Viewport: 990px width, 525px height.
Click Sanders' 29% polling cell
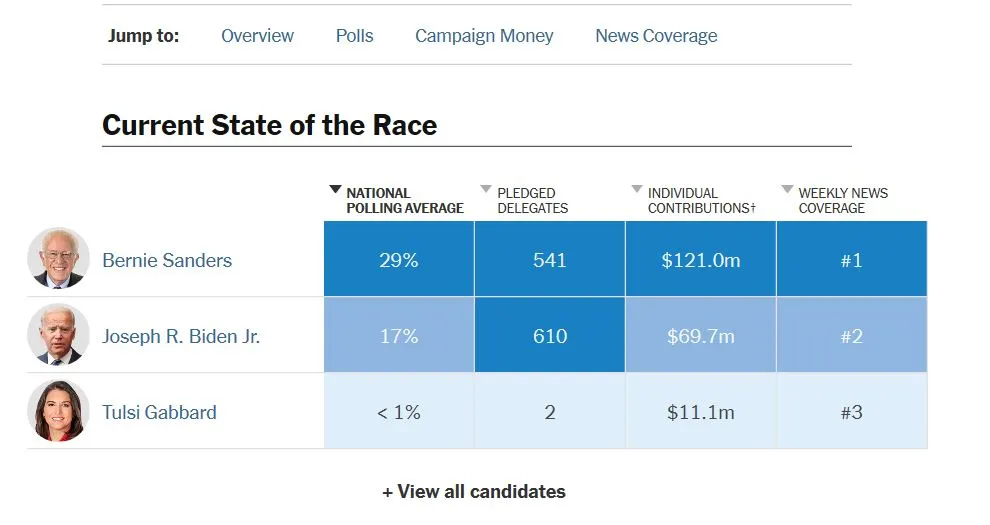(398, 260)
